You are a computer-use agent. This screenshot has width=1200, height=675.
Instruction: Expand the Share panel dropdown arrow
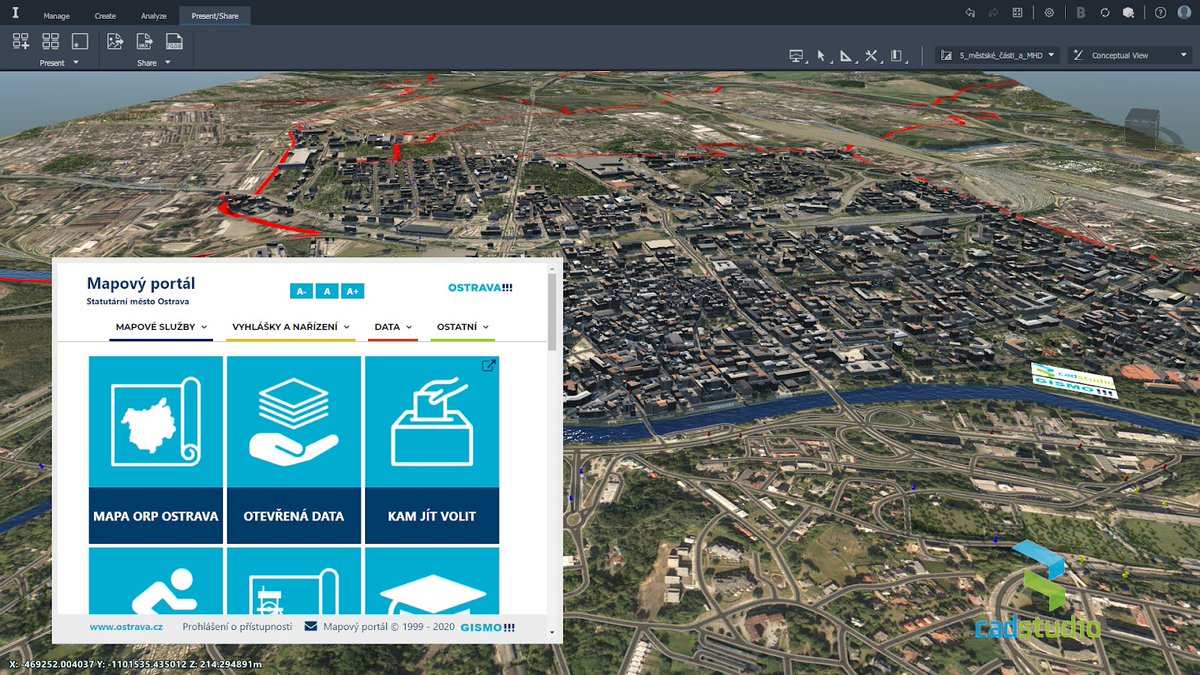coord(168,63)
